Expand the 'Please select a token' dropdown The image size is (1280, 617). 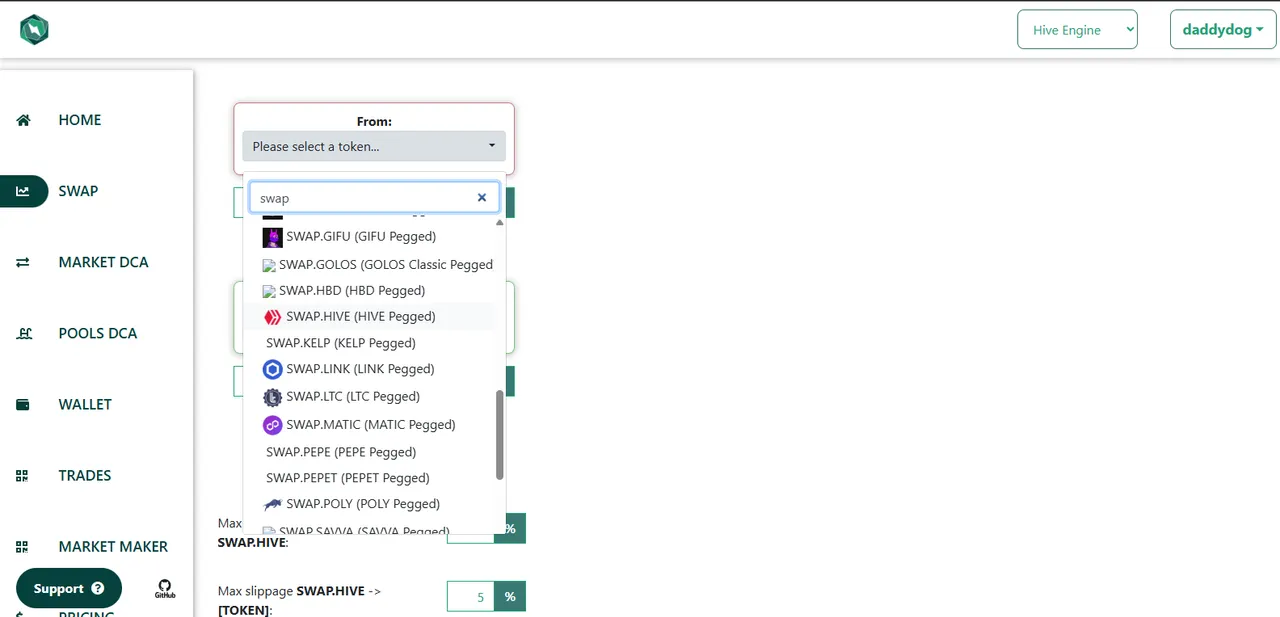point(374,146)
